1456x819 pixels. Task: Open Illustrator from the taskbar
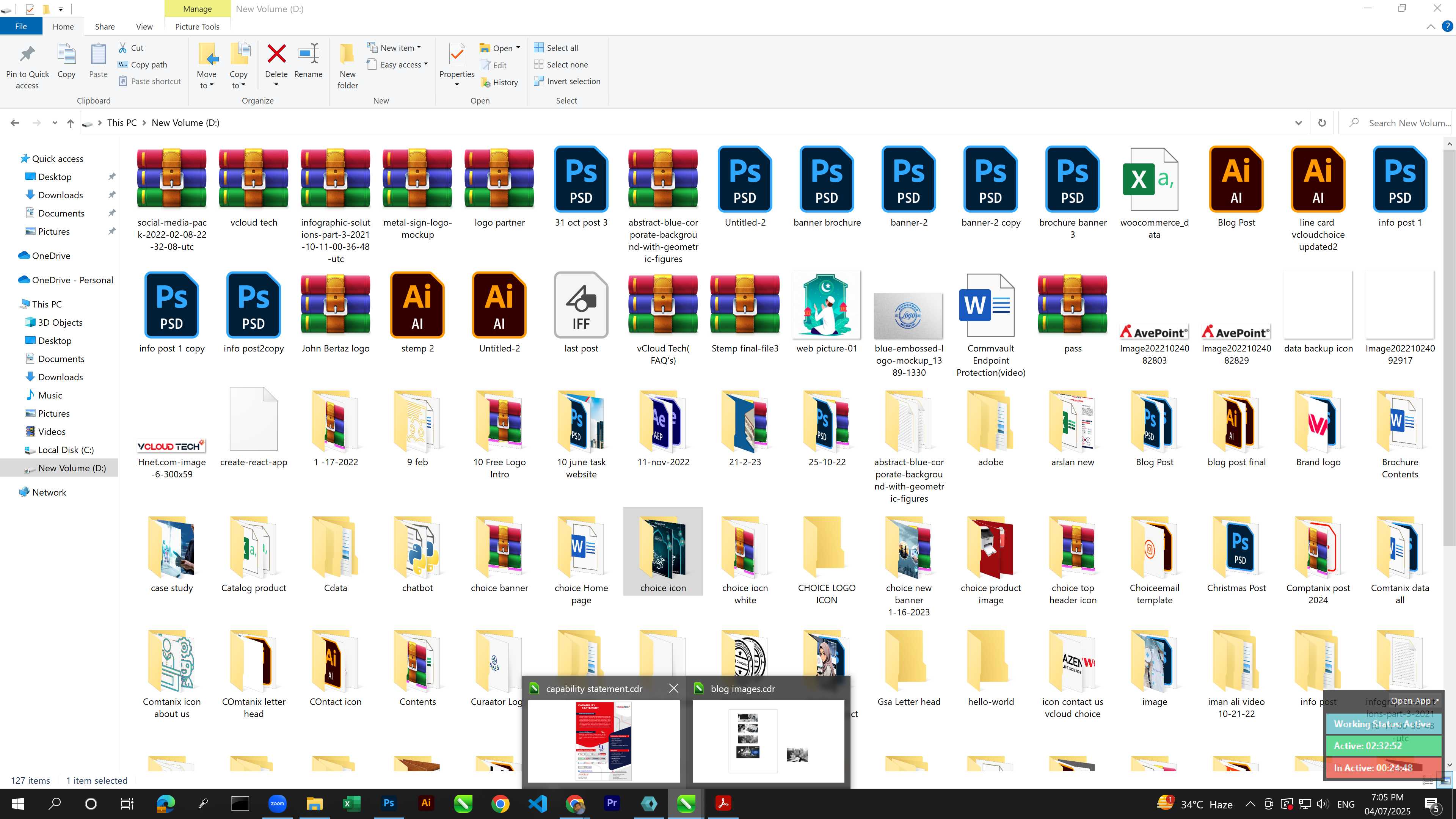(425, 803)
